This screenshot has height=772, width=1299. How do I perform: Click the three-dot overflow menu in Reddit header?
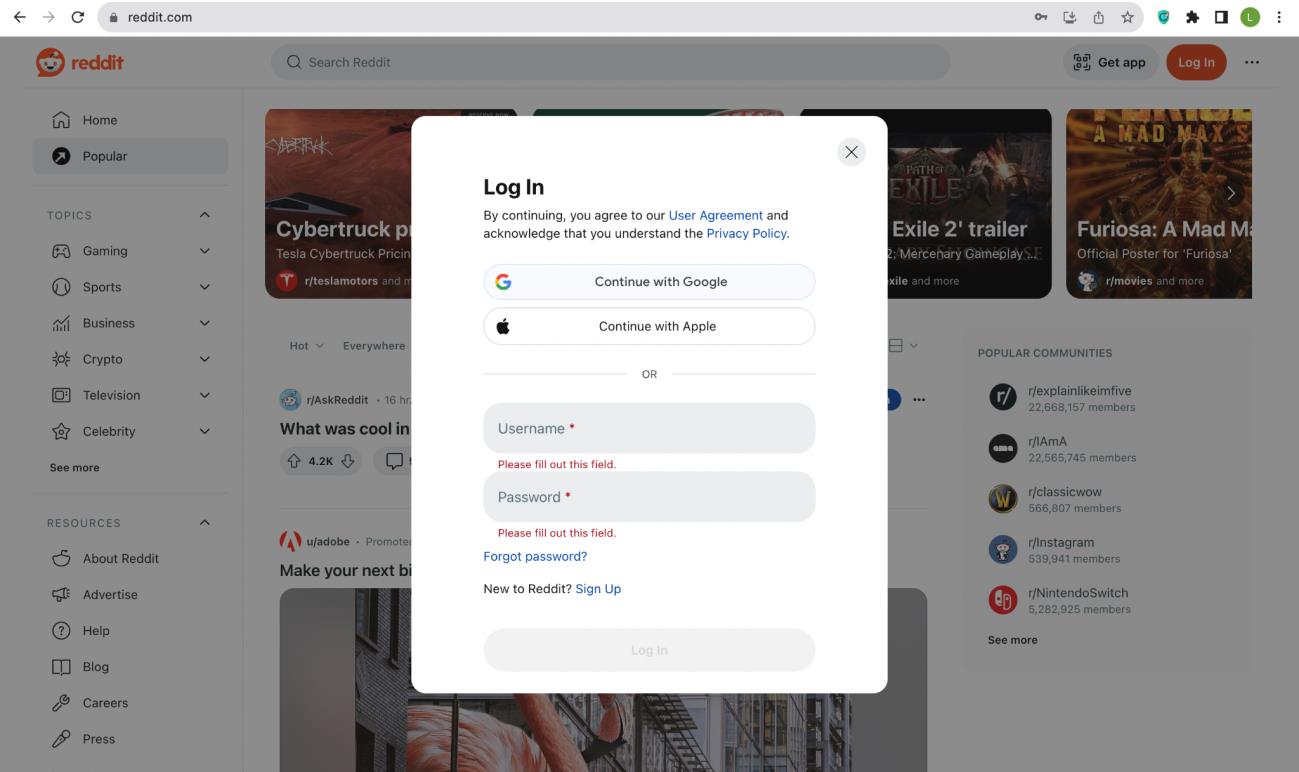tap(1251, 62)
